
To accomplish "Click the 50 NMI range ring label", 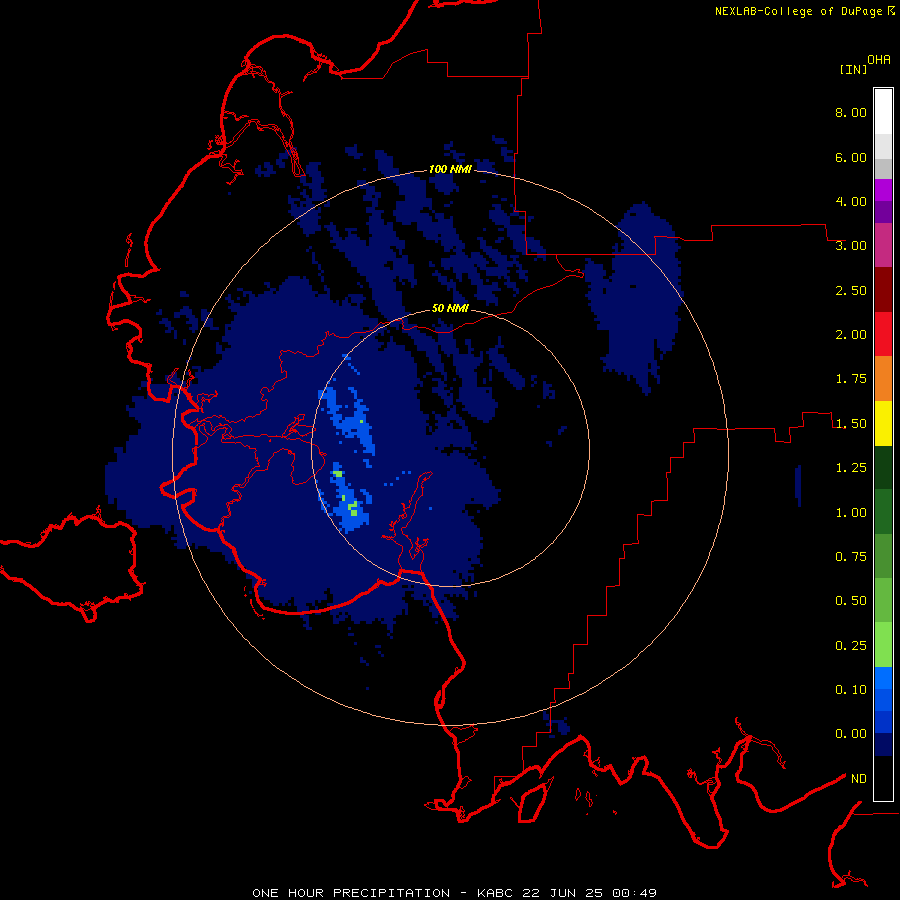I will [x=450, y=308].
